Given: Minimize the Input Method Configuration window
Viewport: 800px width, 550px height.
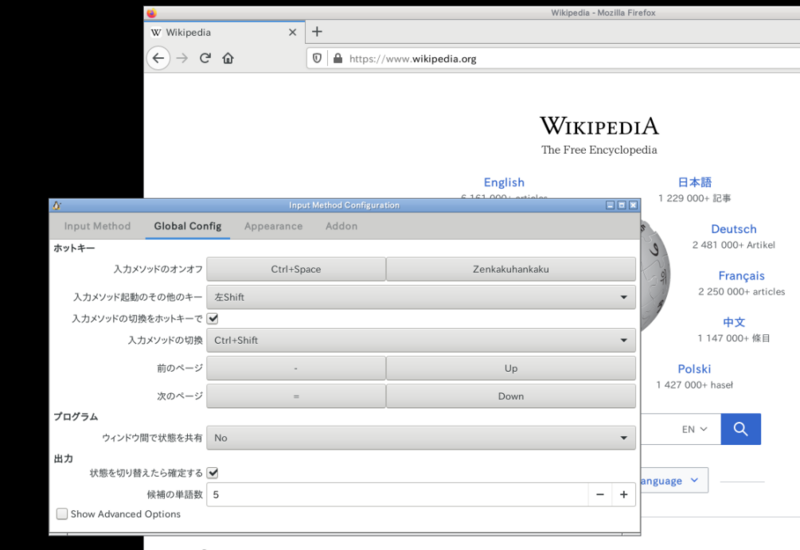Looking at the screenshot, I should [610, 205].
